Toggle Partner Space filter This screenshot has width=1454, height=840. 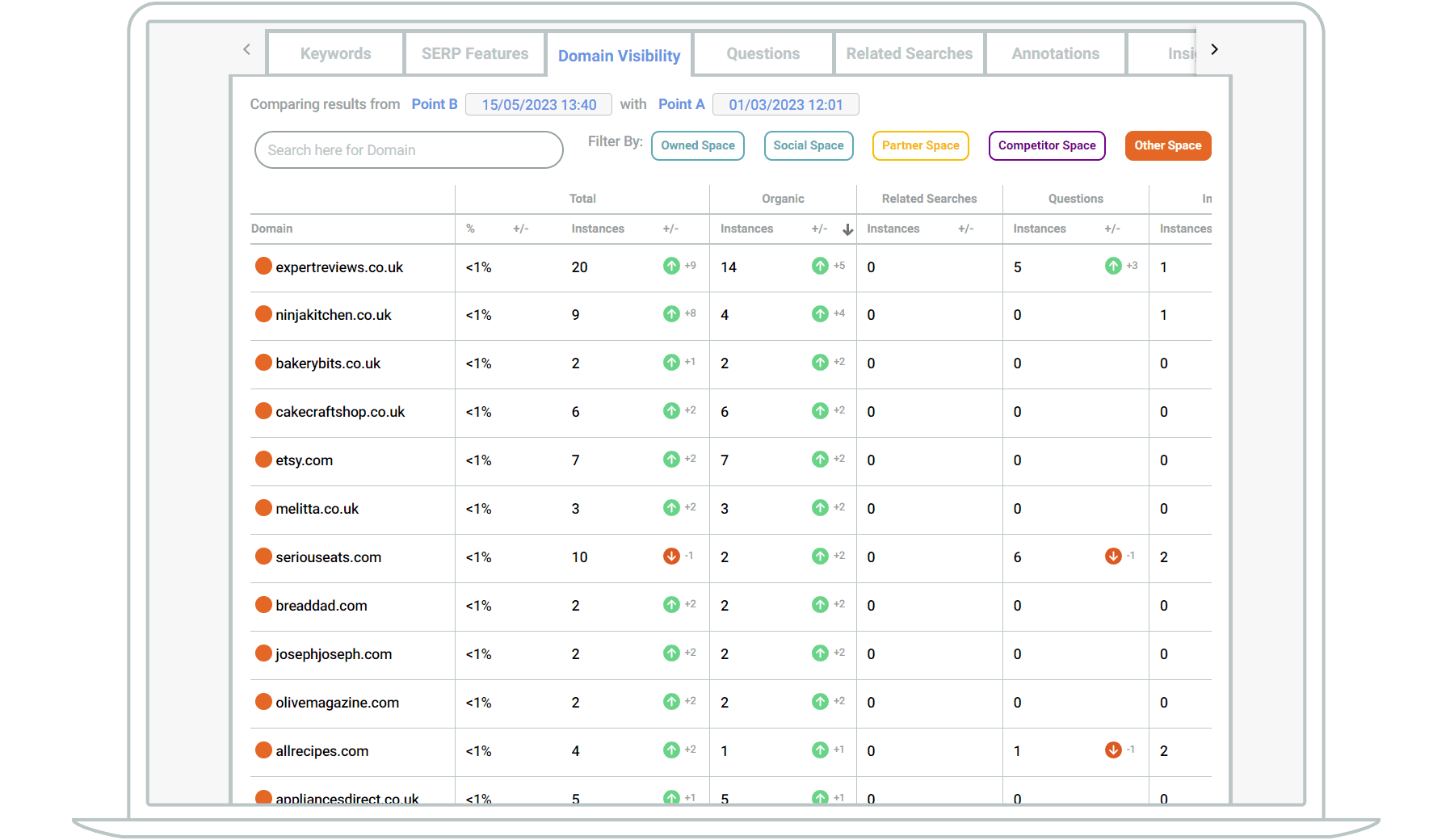point(921,145)
